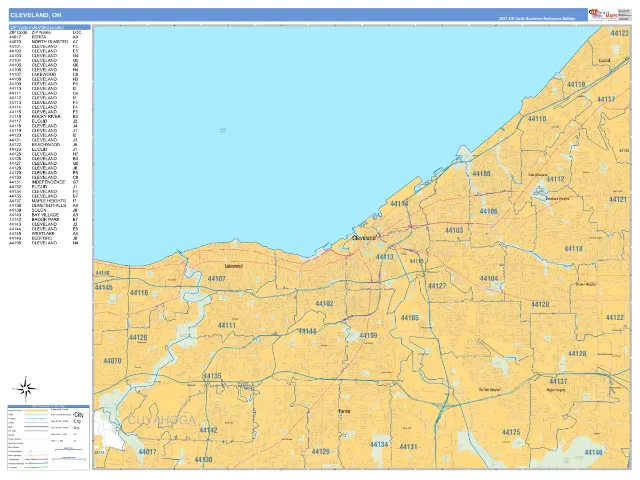Click ZIP label 44125 on the map

(511, 432)
